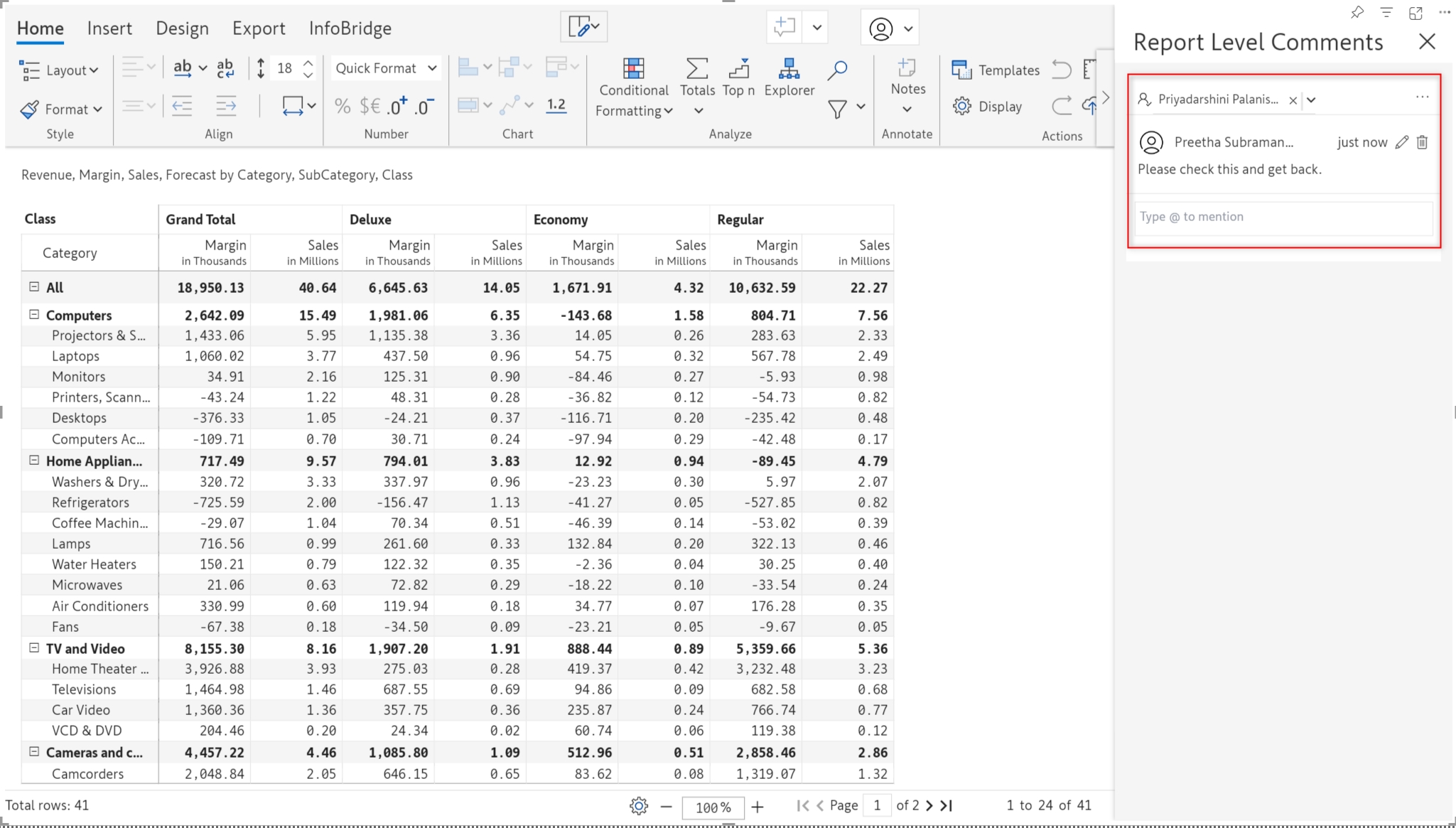This screenshot has height=828, width=1456.
Task: Open the filter funnel dropdown arrow
Action: tap(861, 107)
